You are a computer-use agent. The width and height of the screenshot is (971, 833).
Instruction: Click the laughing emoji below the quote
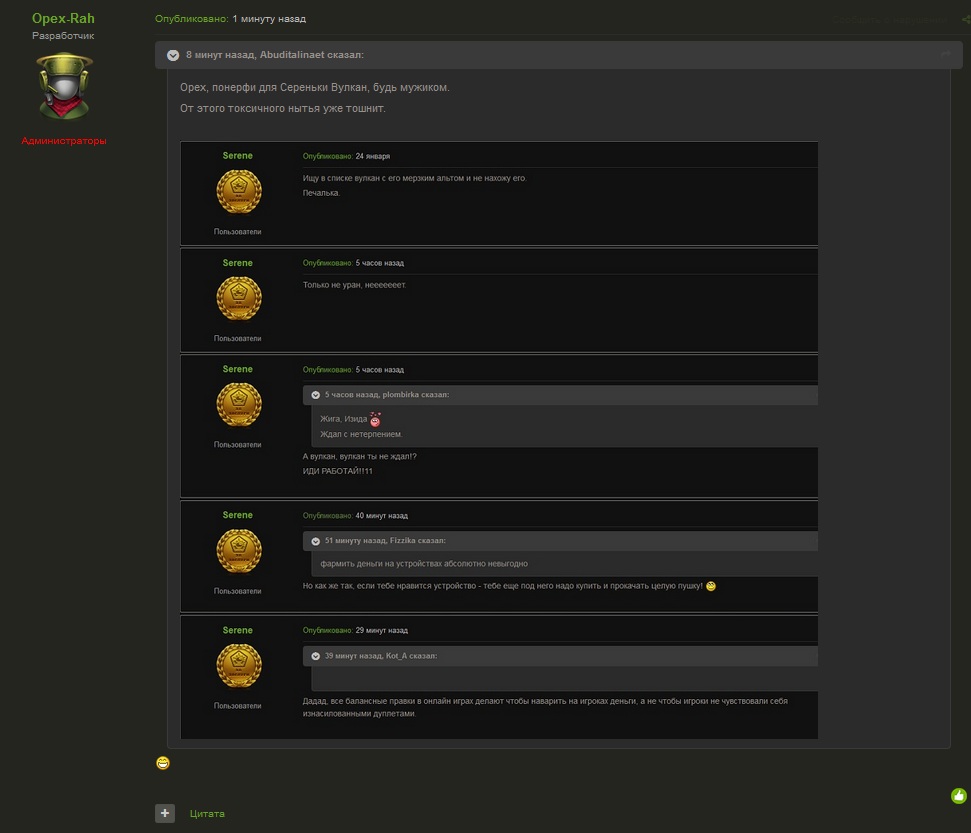(163, 763)
